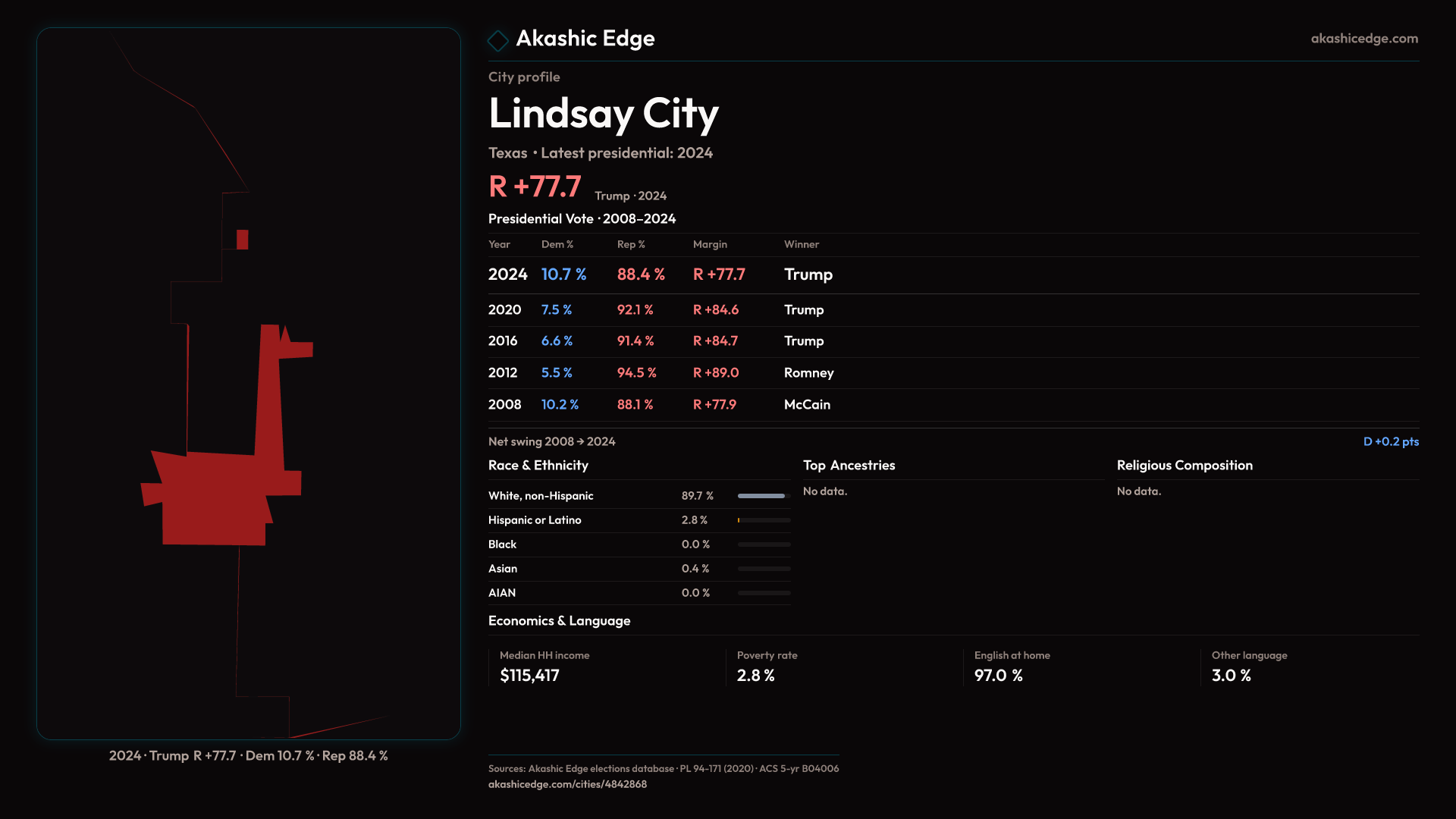Click the 2008 McCain result row
Image resolution: width=1456 pixels, height=819 pixels.
pyautogui.click(x=660, y=405)
